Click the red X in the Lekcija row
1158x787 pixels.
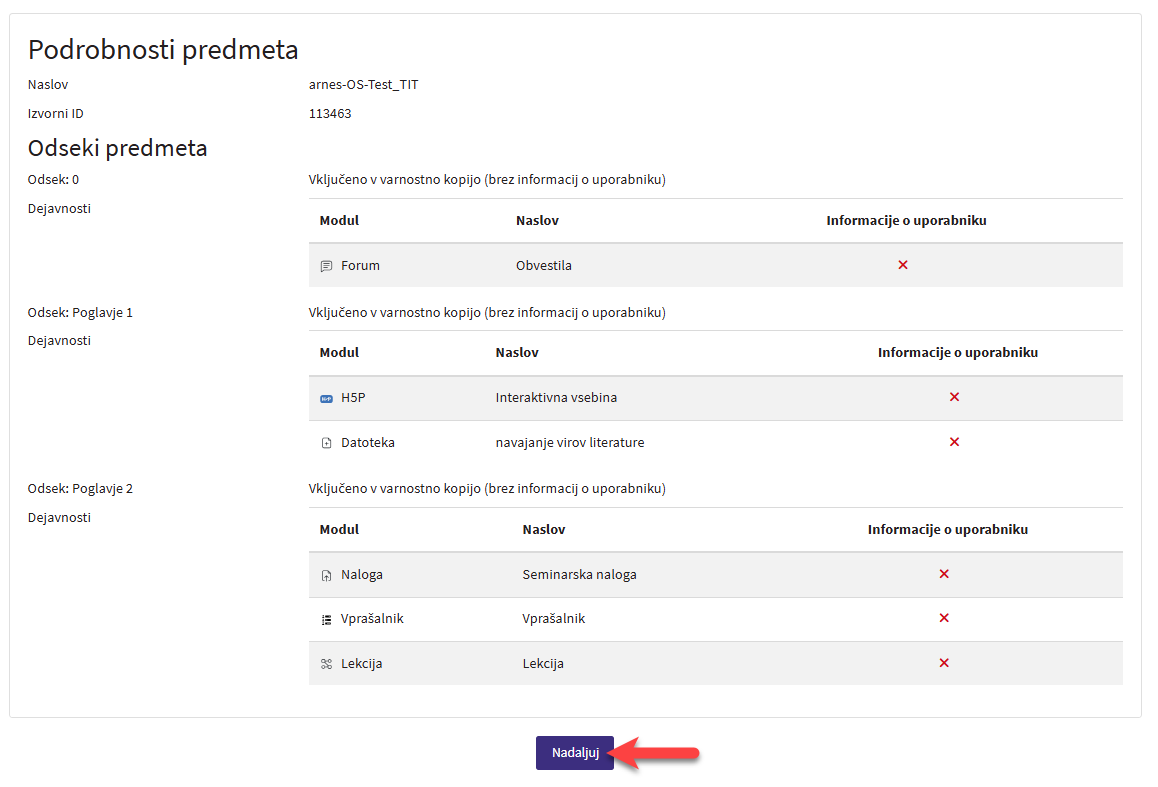pos(944,663)
